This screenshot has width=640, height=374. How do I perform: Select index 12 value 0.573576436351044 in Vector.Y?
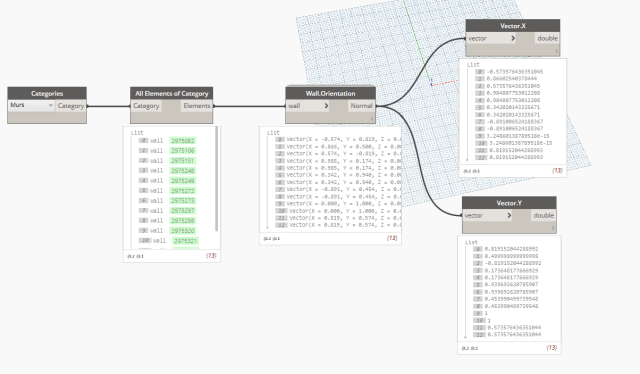click(x=514, y=334)
